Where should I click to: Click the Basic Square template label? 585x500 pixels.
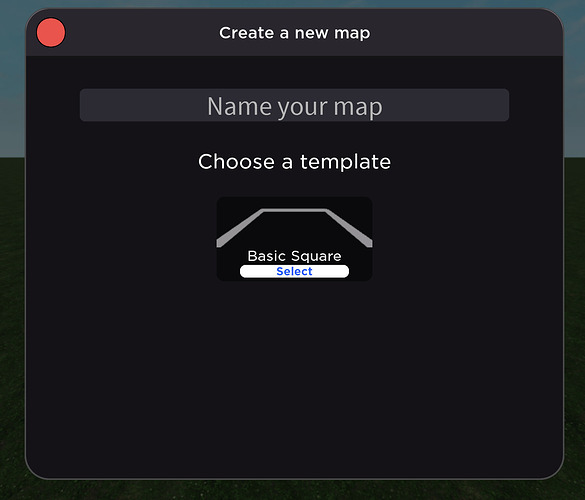click(294, 256)
